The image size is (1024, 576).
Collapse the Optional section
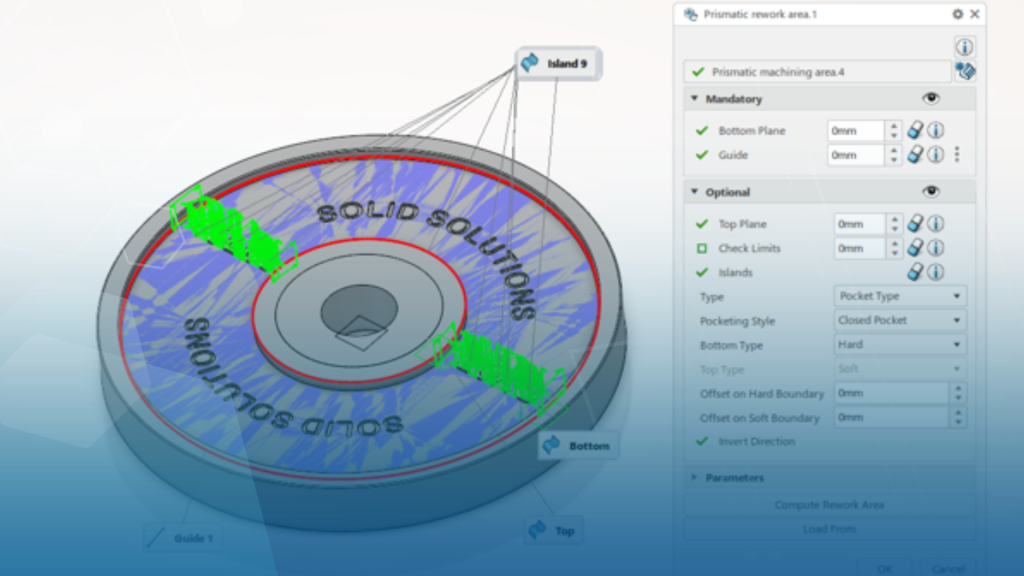pos(694,192)
